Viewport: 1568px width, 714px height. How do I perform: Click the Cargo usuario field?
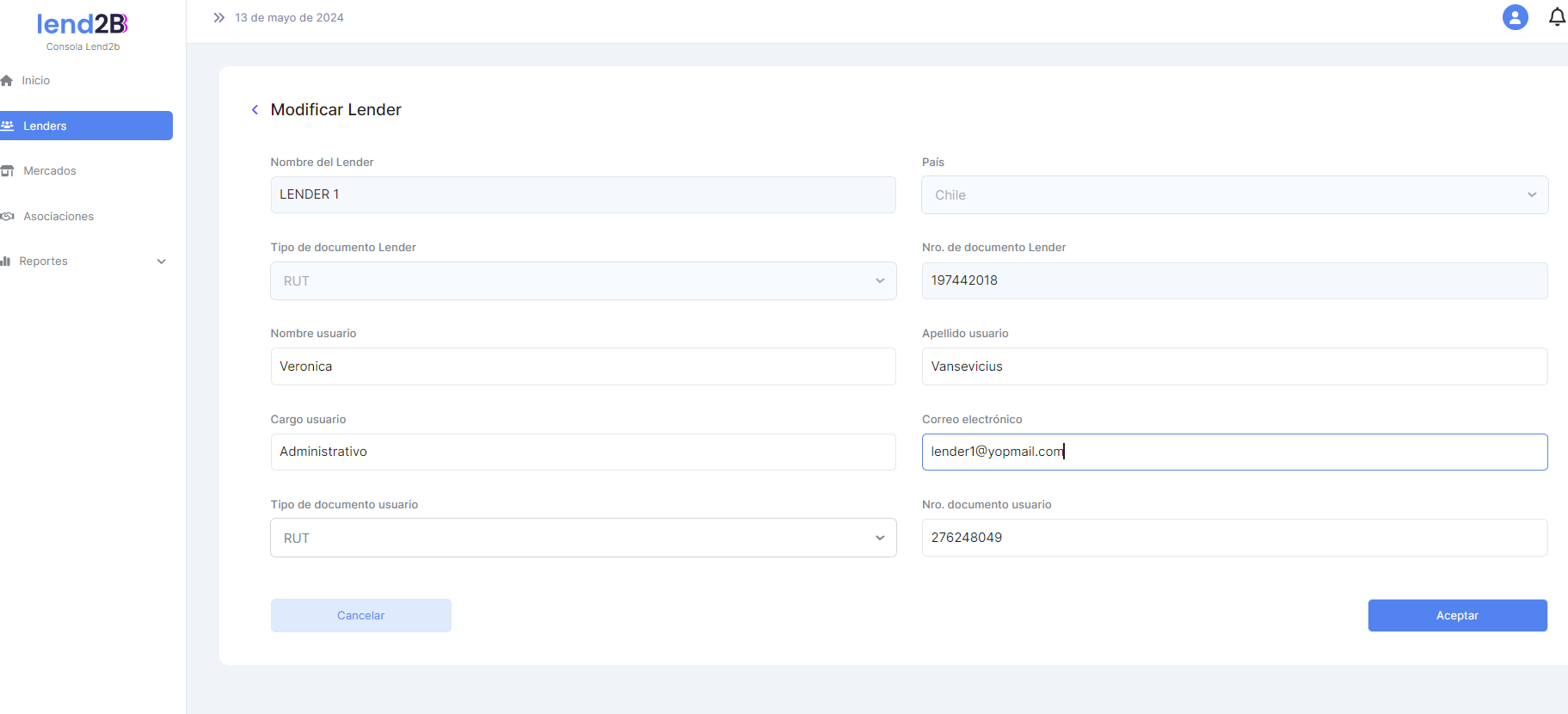coord(583,452)
